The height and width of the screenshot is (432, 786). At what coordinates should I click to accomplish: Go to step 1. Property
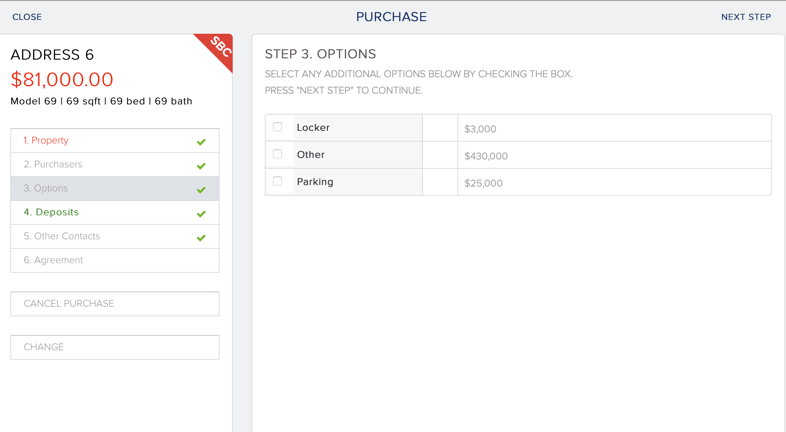pyautogui.click(x=47, y=141)
